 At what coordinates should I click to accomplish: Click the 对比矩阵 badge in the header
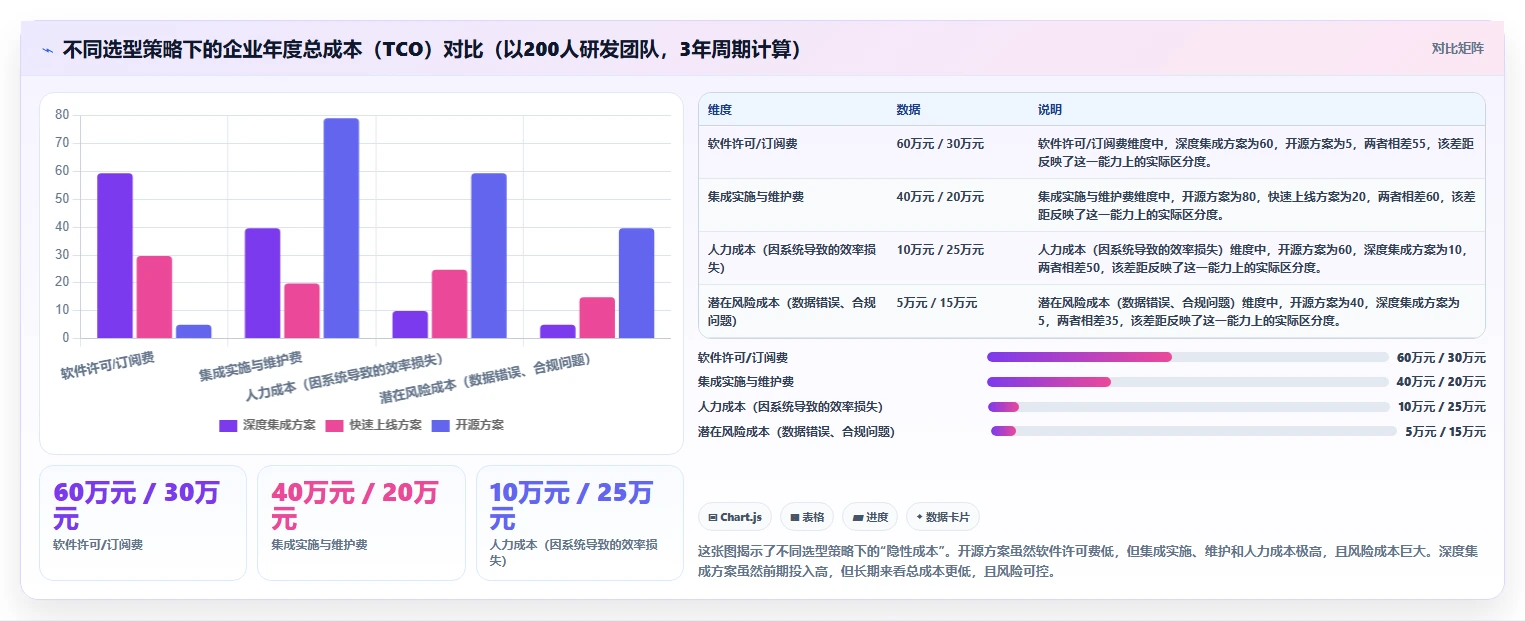(1457, 48)
